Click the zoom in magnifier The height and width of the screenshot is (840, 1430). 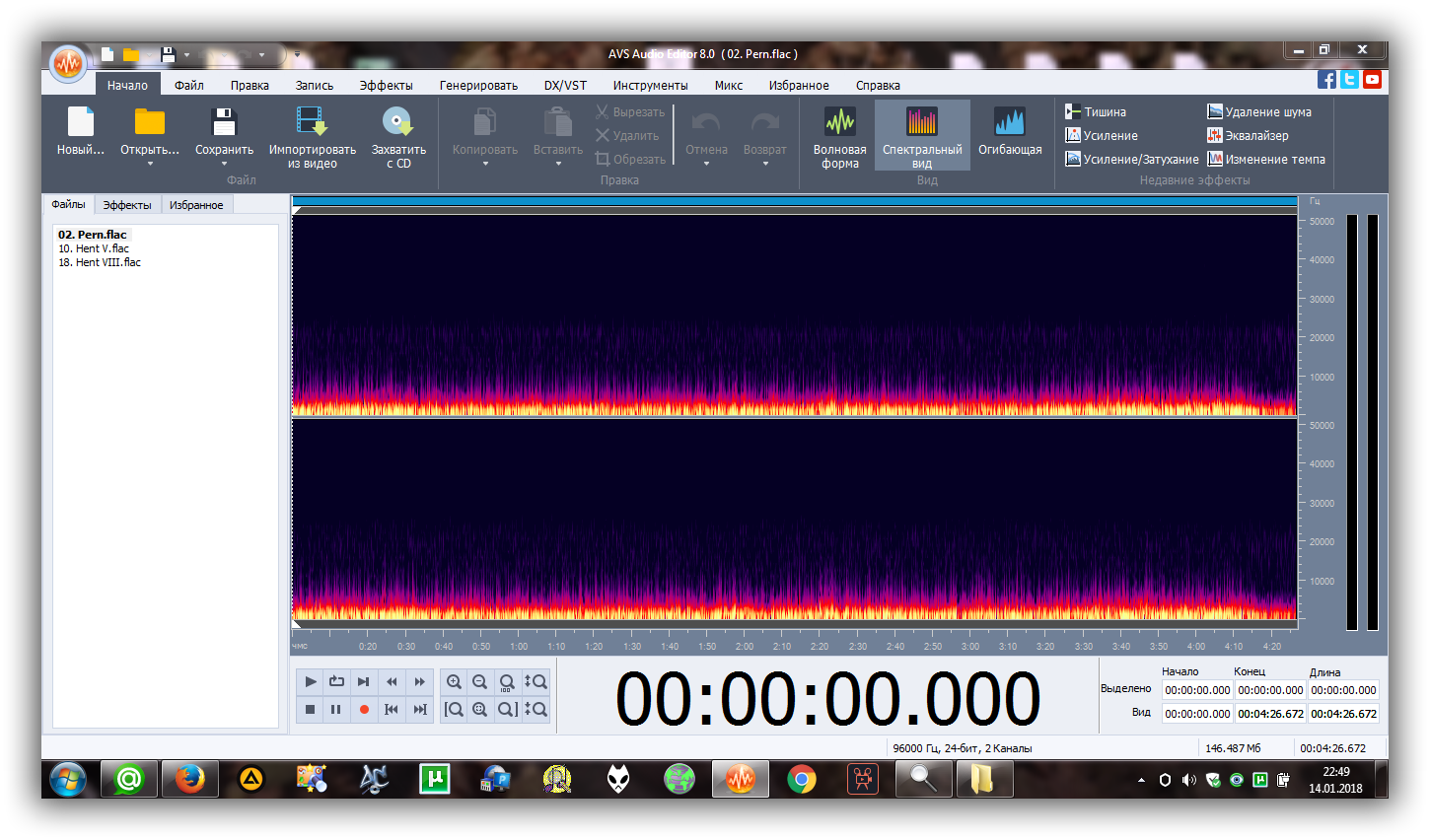(x=454, y=681)
